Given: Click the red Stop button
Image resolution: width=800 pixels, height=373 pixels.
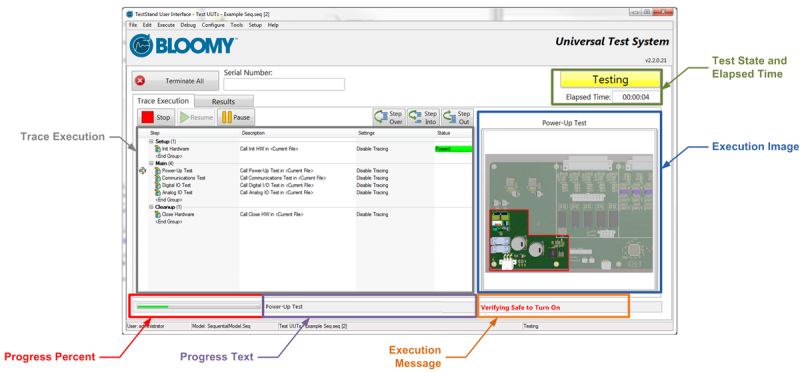Looking at the screenshot, I should coord(157,117).
